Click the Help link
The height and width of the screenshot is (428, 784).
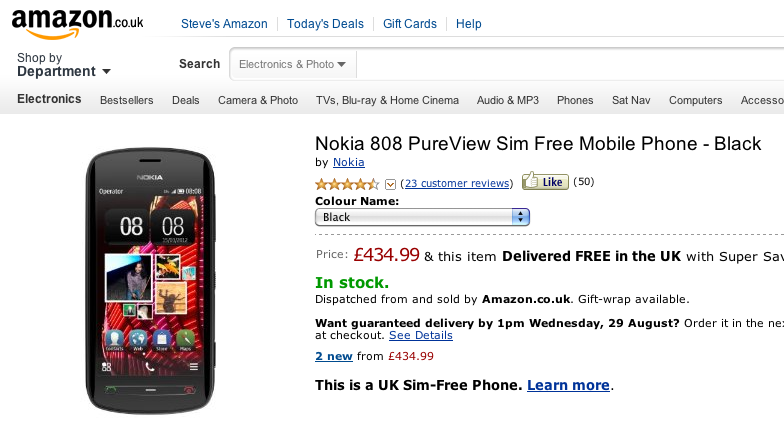(x=468, y=24)
